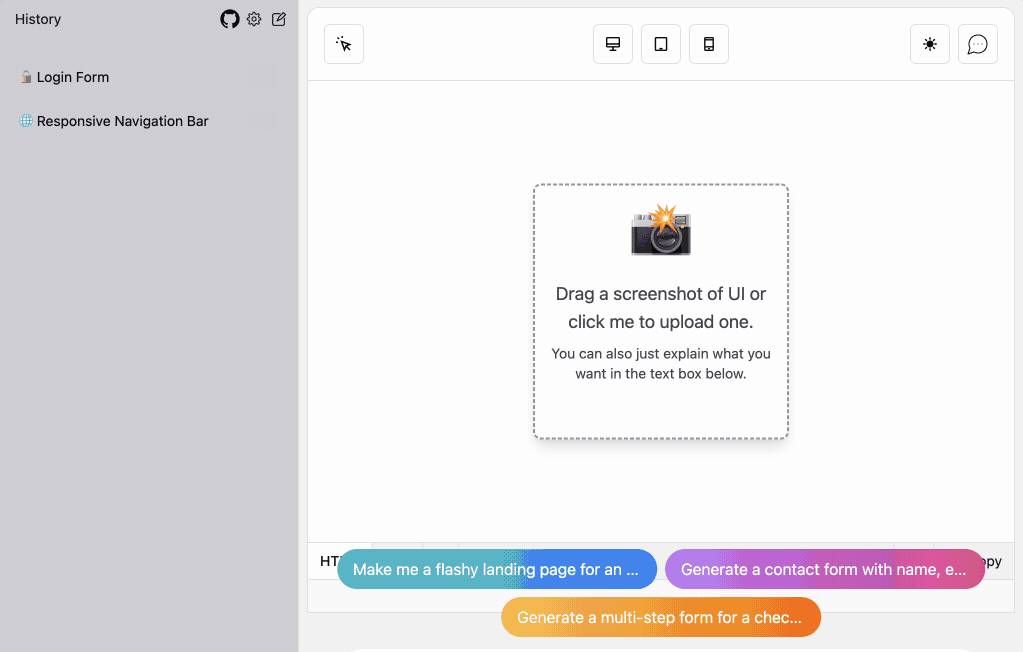Open the Responsive Navigation Bar history entry

click(122, 120)
